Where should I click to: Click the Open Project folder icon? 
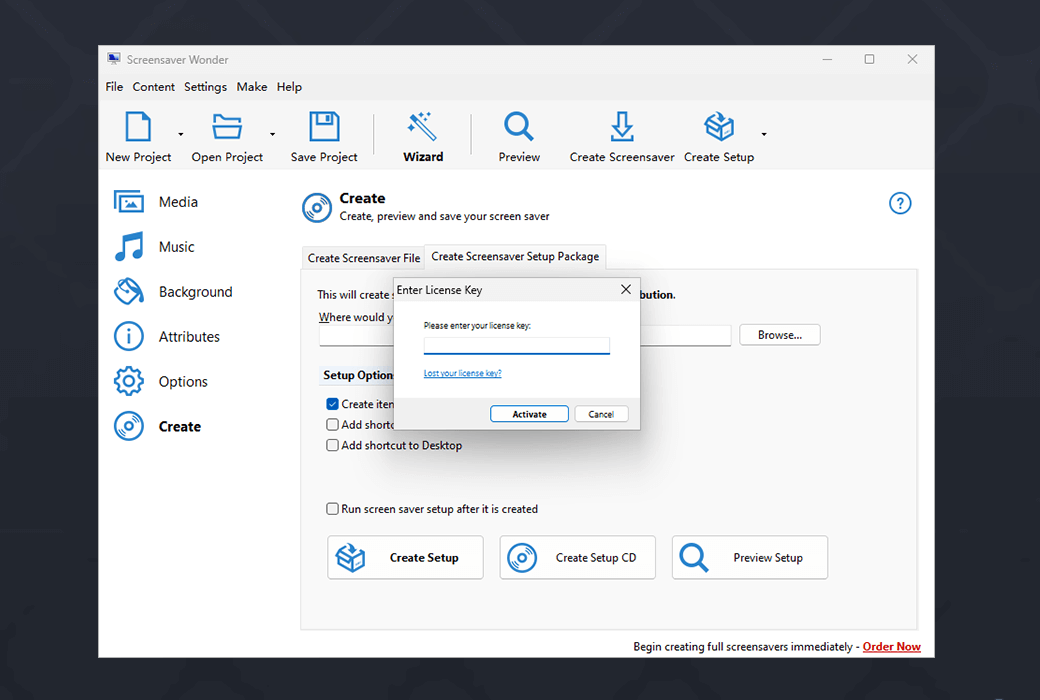pyautogui.click(x=227, y=127)
